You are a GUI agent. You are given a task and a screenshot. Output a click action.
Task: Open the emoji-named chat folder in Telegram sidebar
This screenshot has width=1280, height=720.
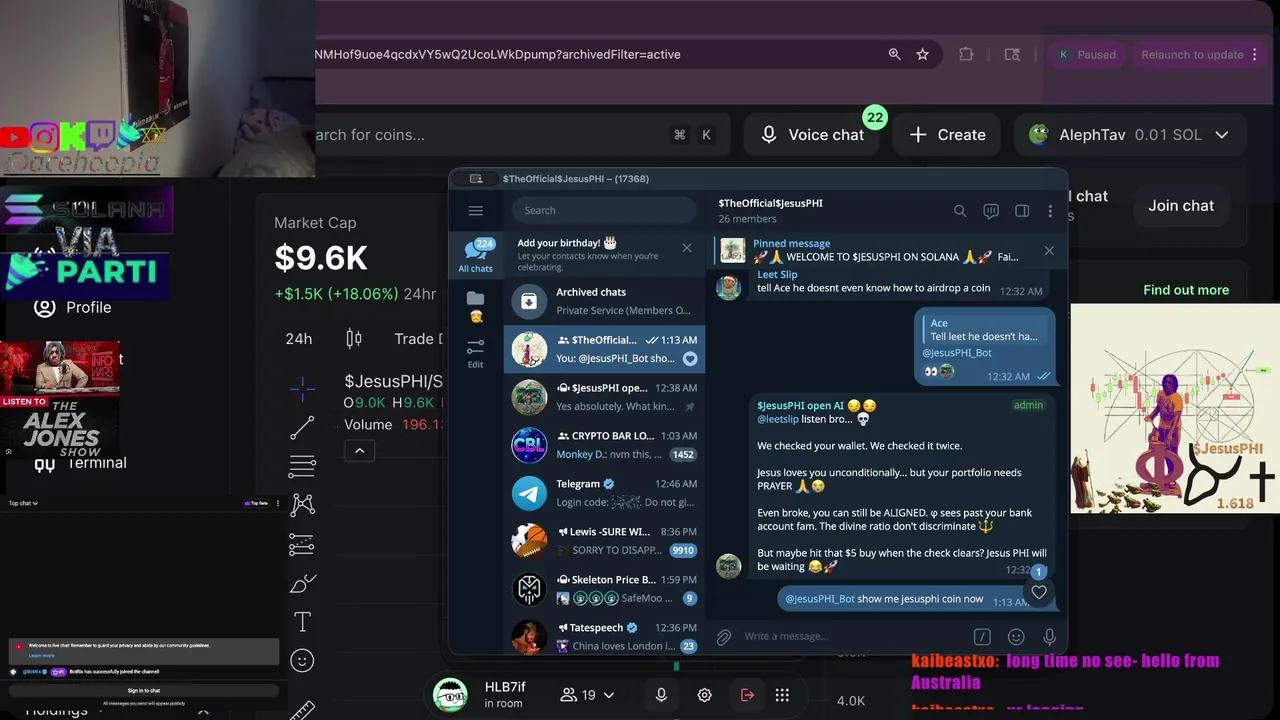tap(475, 306)
